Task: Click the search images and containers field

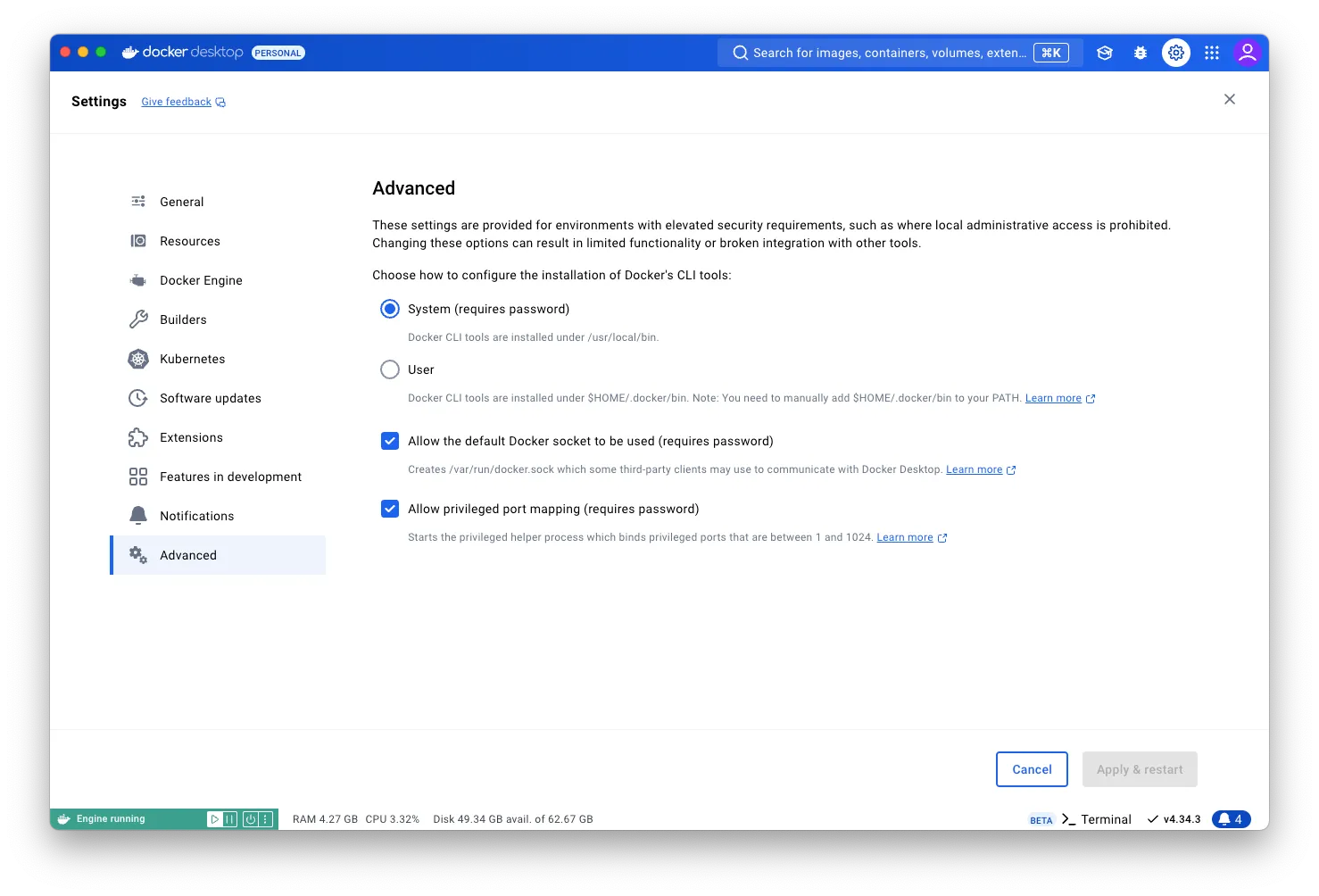Action: 900,53
